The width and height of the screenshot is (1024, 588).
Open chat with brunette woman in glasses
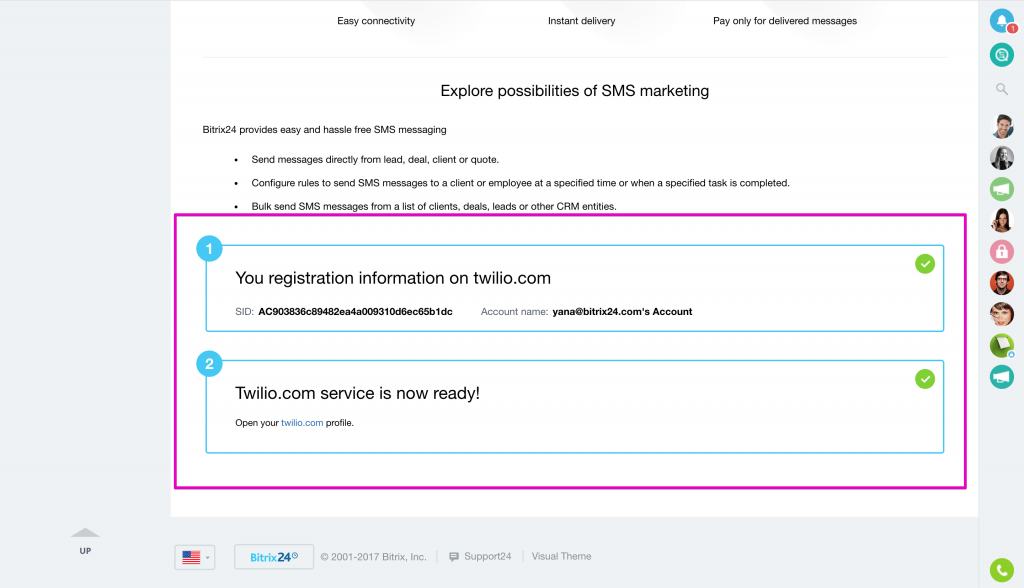point(1002,220)
